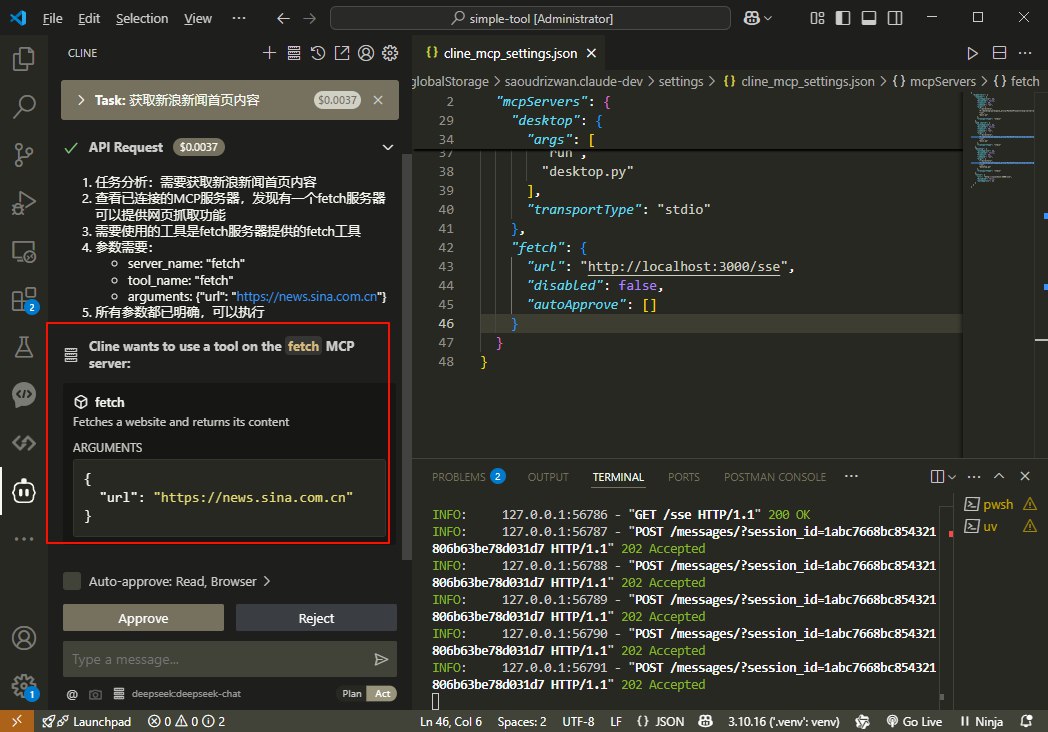The height and width of the screenshot is (732, 1048).
Task: Expand Auto-approve options chevron
Action: (267, 581)
